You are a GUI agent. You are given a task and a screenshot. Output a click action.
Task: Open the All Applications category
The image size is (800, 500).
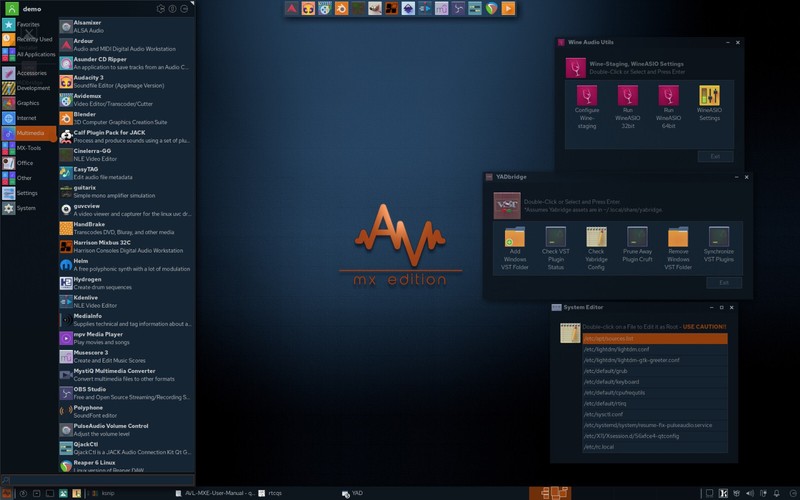pos(29,54)
